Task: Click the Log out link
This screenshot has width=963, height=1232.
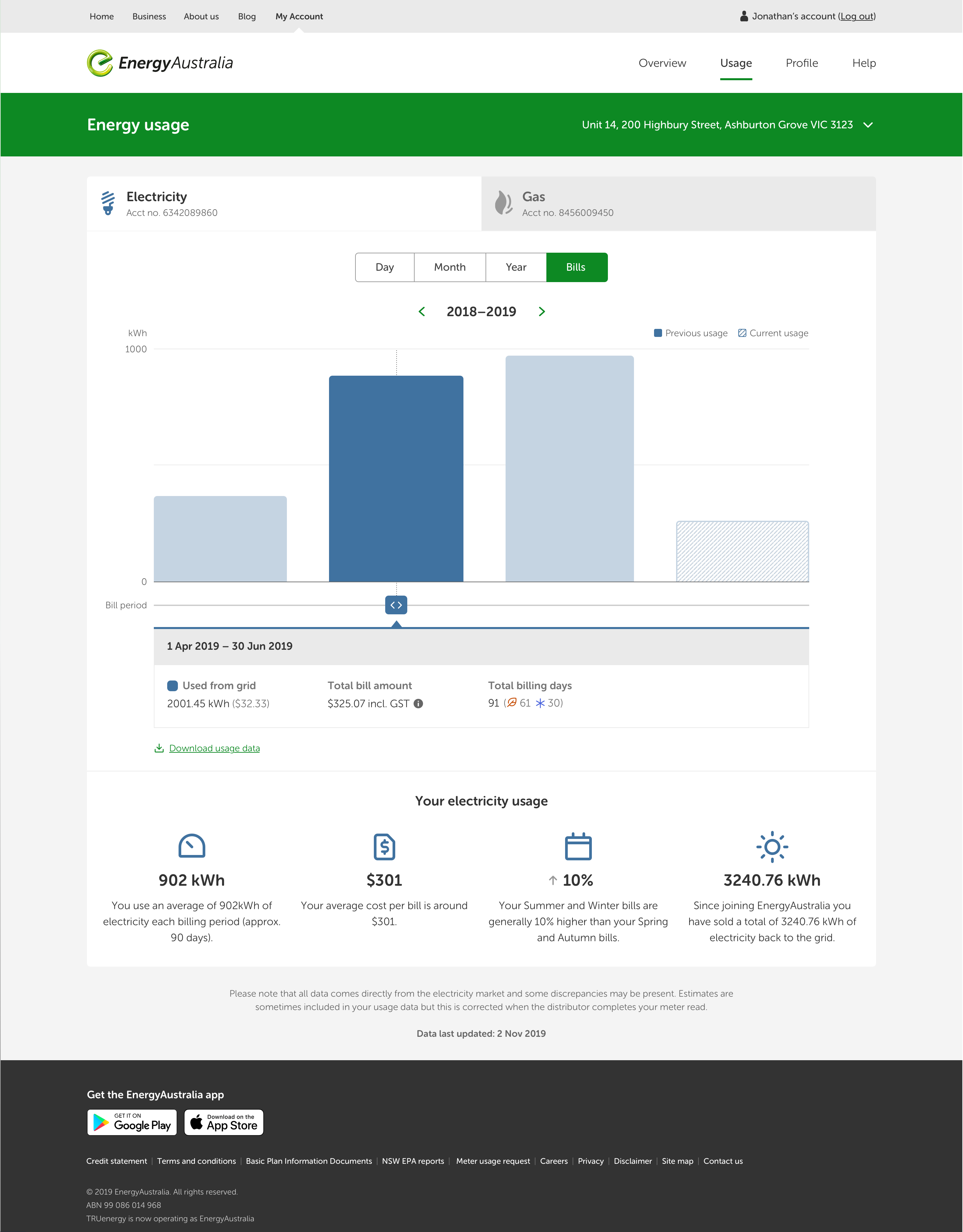Action: click(x=856, y=16)
